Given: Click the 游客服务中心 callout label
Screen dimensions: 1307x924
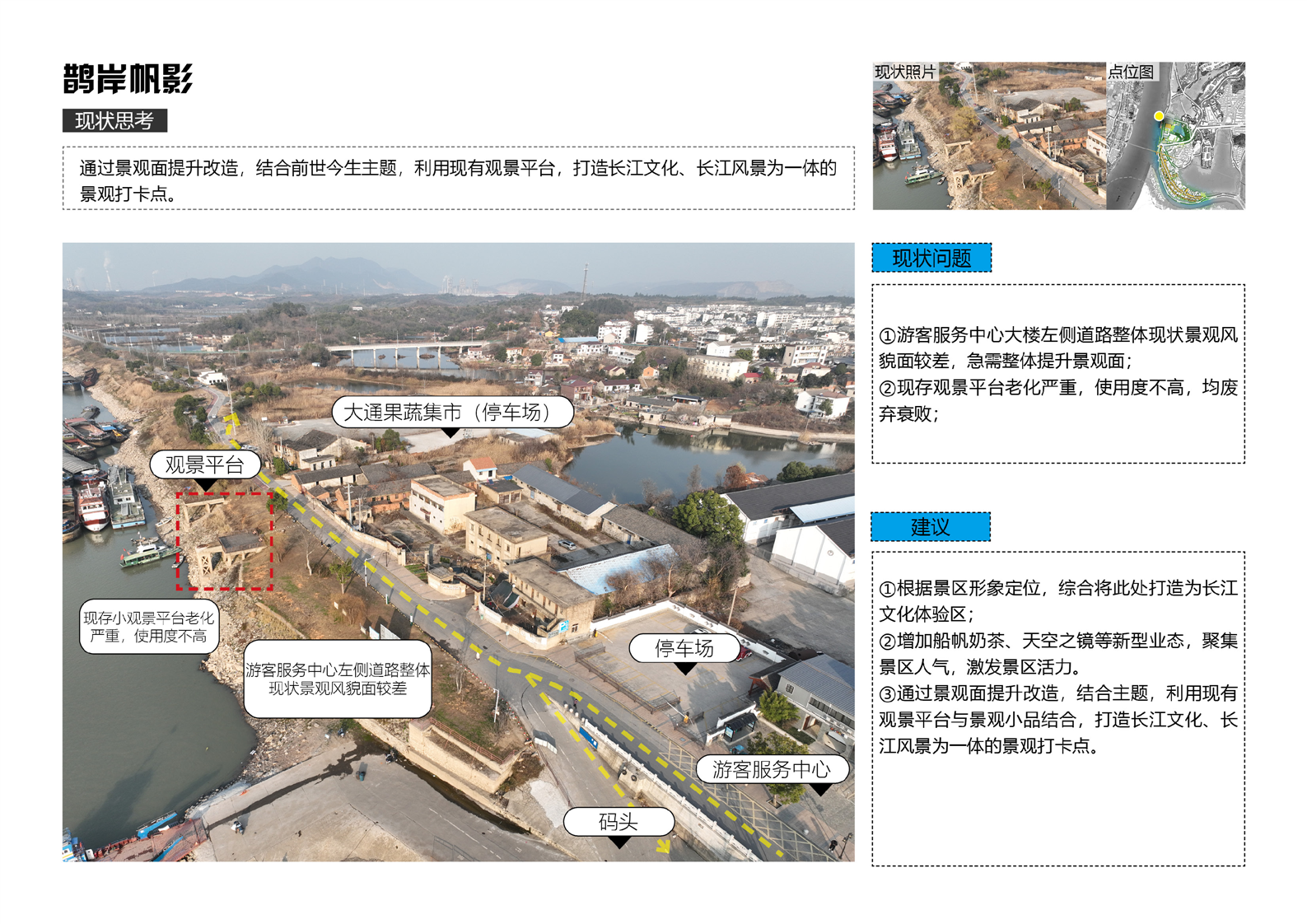Looking at the screenshot, I should click(x=771, y=769).
